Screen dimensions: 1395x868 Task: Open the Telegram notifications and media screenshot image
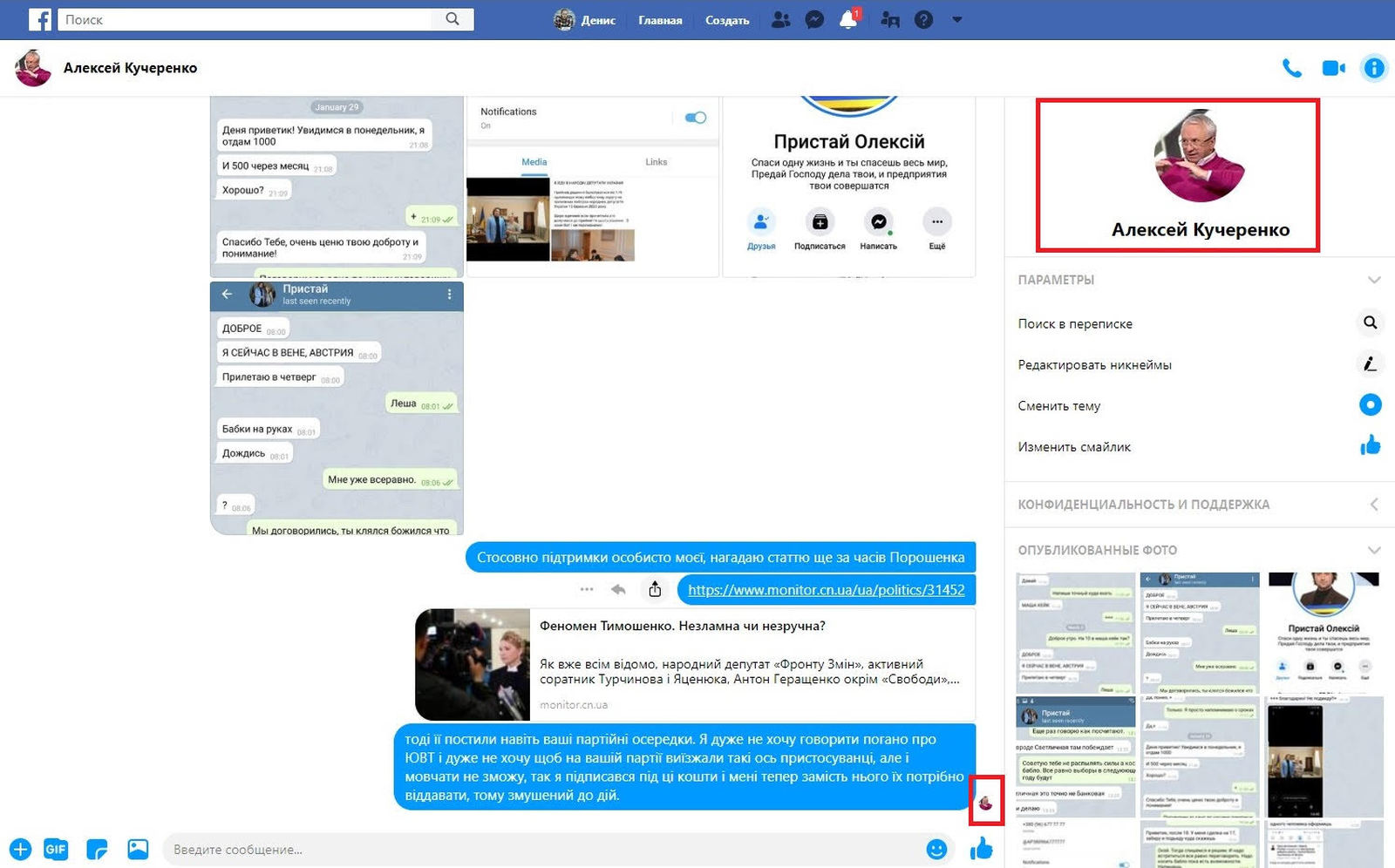pyautogui.click(x=593, y=186)
